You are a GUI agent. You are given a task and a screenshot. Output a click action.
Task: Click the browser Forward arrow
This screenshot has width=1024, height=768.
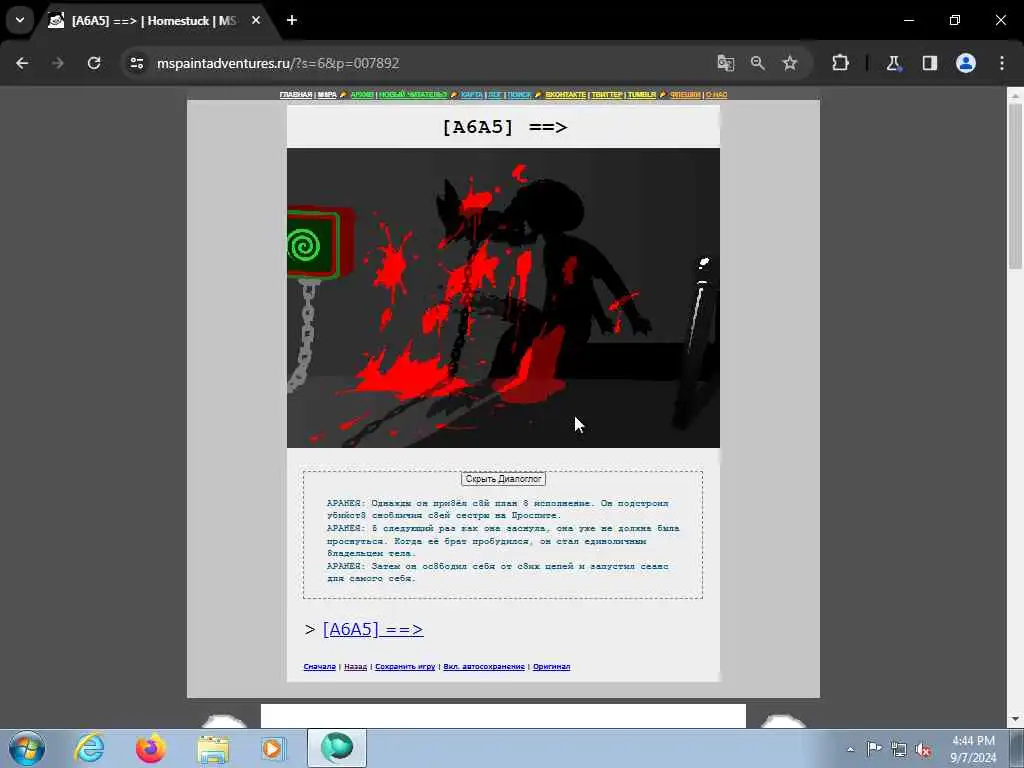coord(57,63)
